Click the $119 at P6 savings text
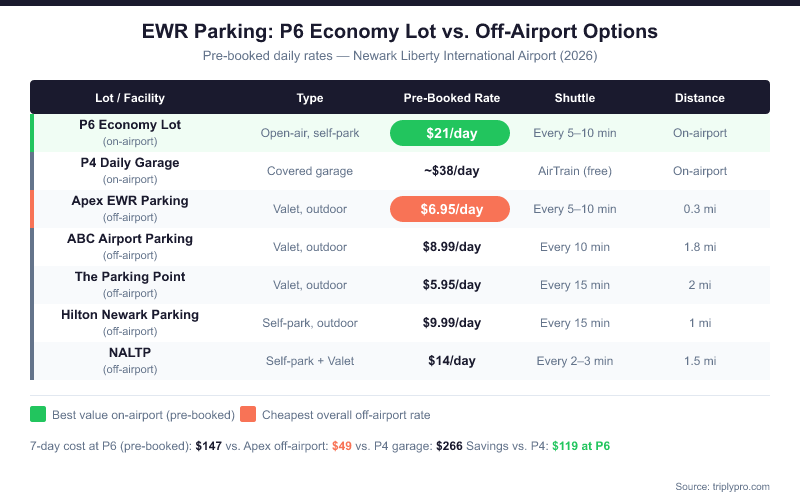Screen dimensions: 800x500 click(580, 446)
